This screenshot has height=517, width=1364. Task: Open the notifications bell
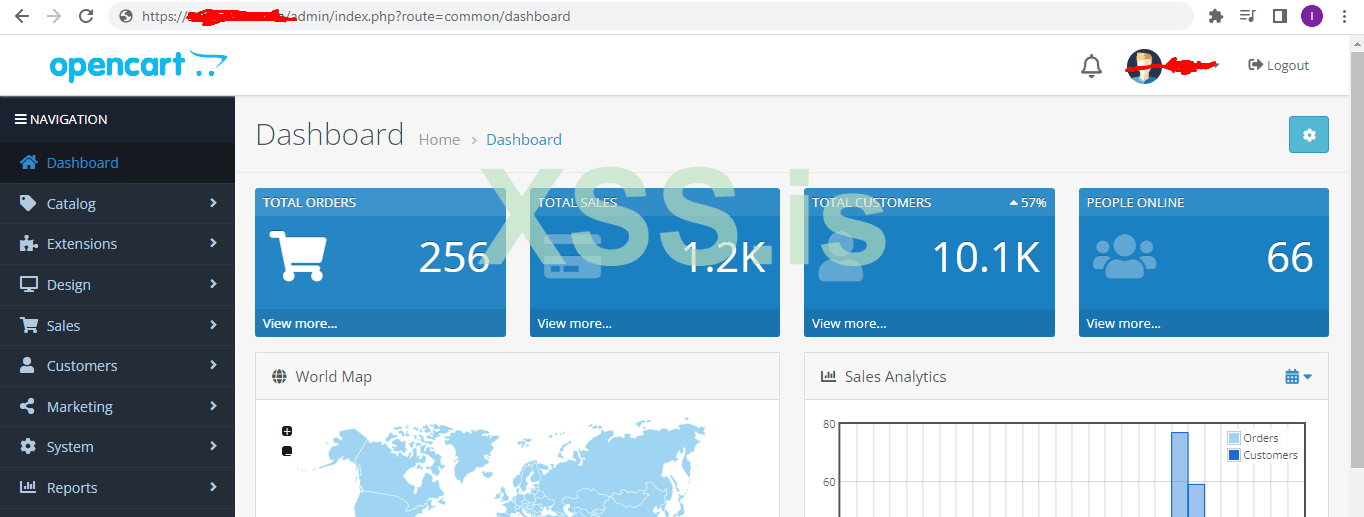(1091, 66)
